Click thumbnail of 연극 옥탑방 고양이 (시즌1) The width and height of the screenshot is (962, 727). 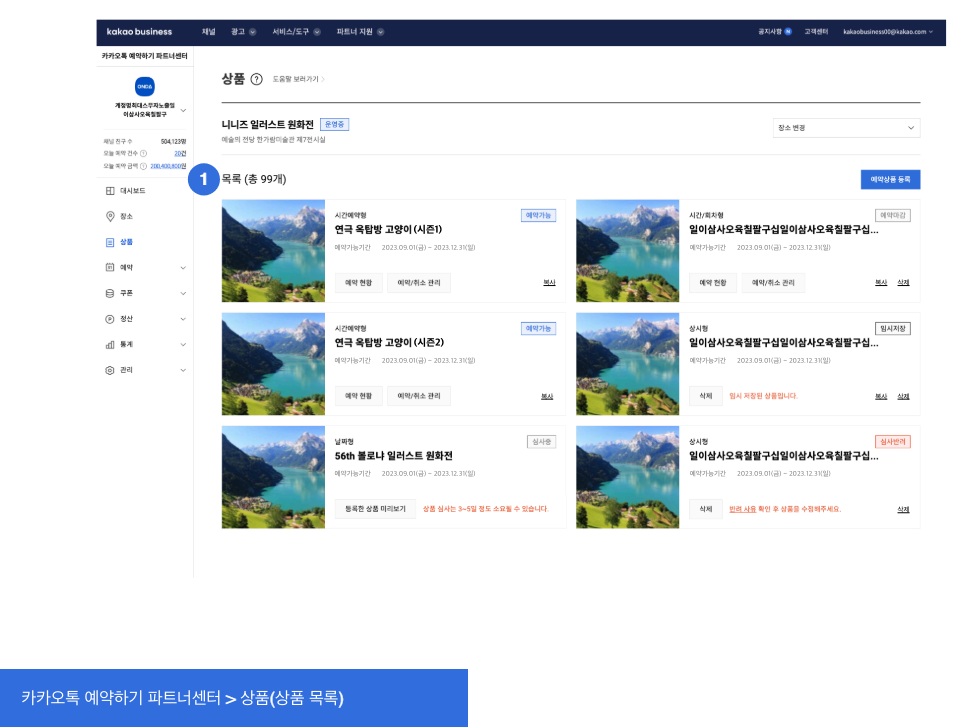(273, 250)
